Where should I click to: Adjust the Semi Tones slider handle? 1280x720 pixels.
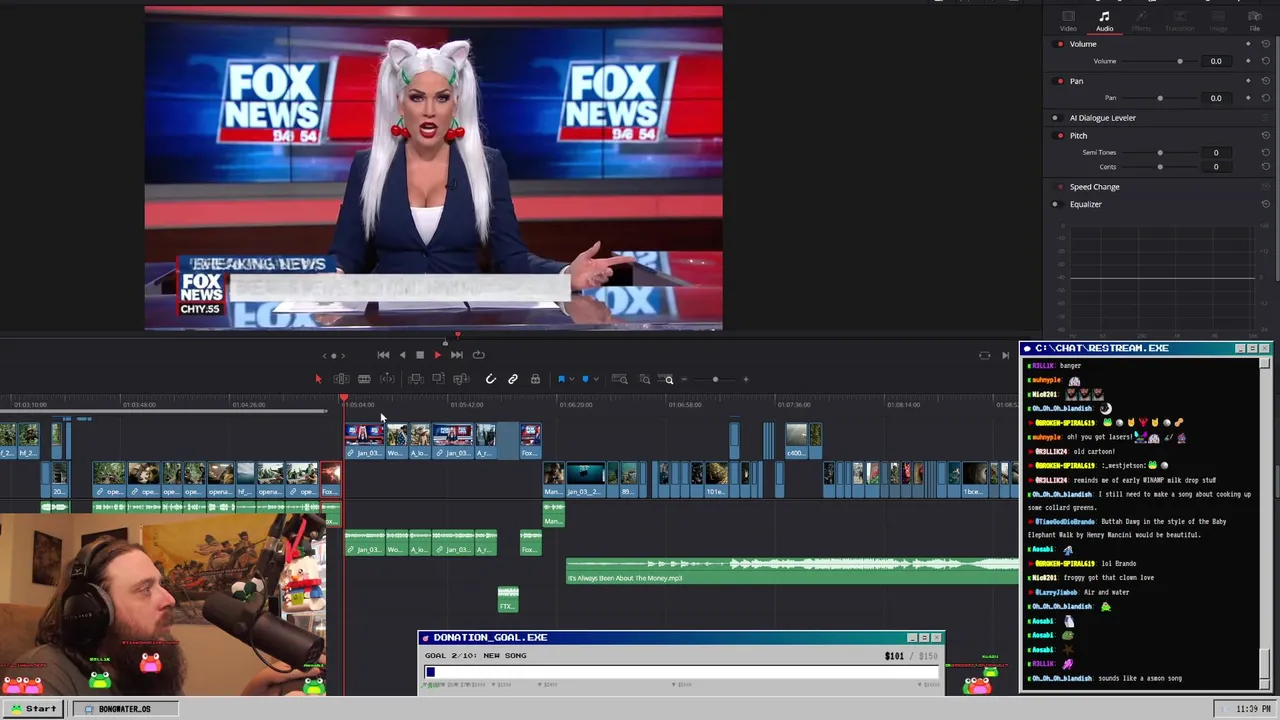click(1160, 152)
